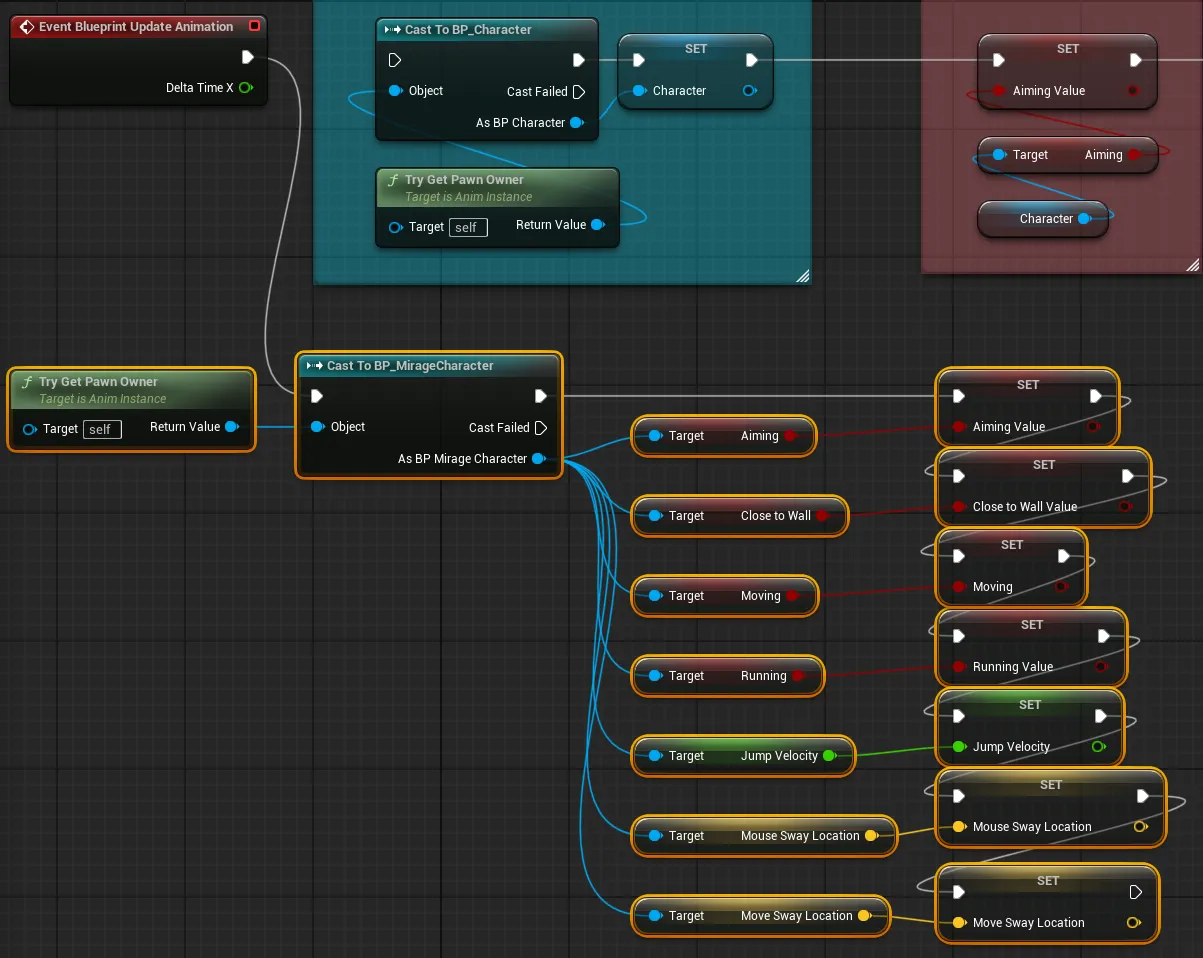The height and width of the screenshot is (958, 1203).
Task: Select the Cast To BP_MirageCharacter node title
Action: [410, 366]
